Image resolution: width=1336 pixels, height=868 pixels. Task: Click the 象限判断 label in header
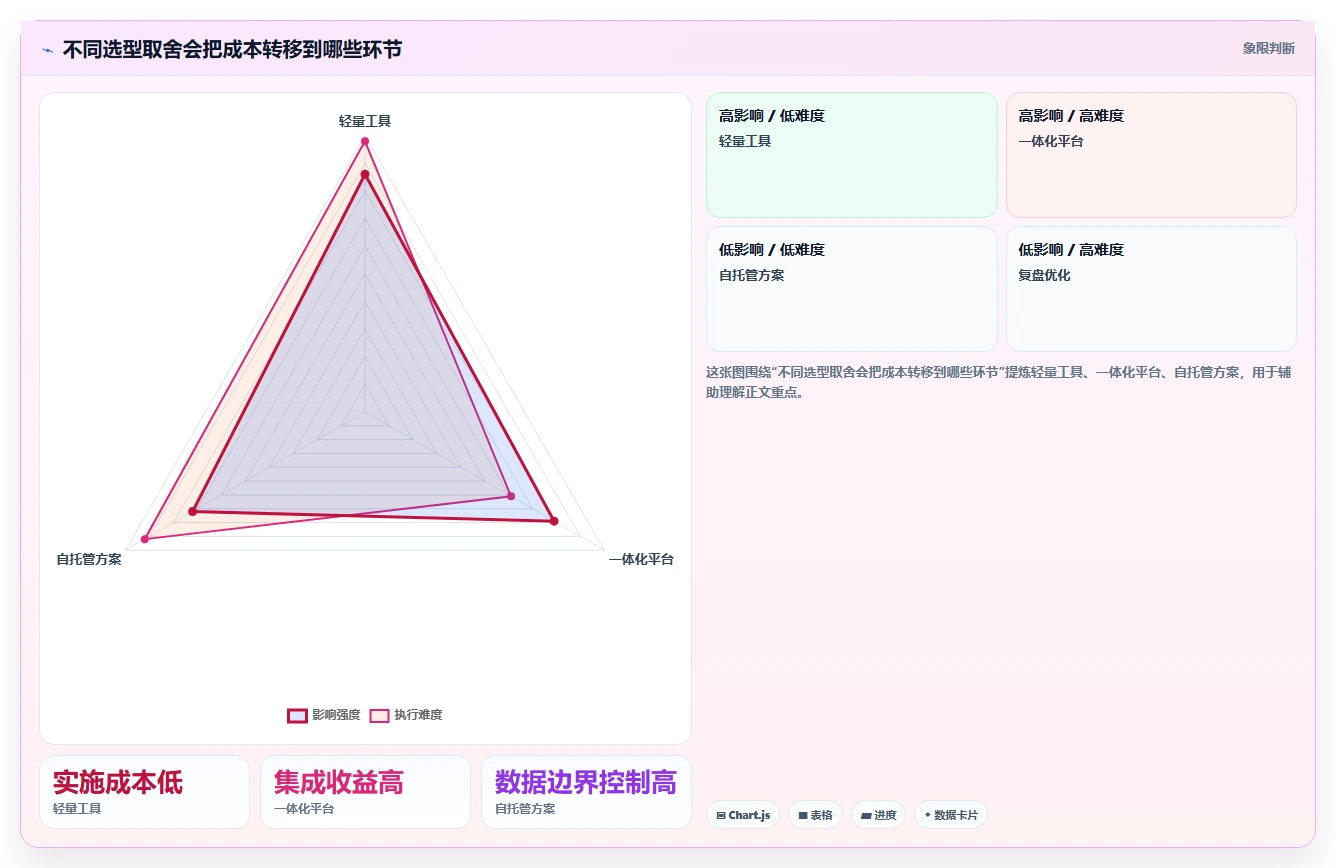click(1268, 48)
